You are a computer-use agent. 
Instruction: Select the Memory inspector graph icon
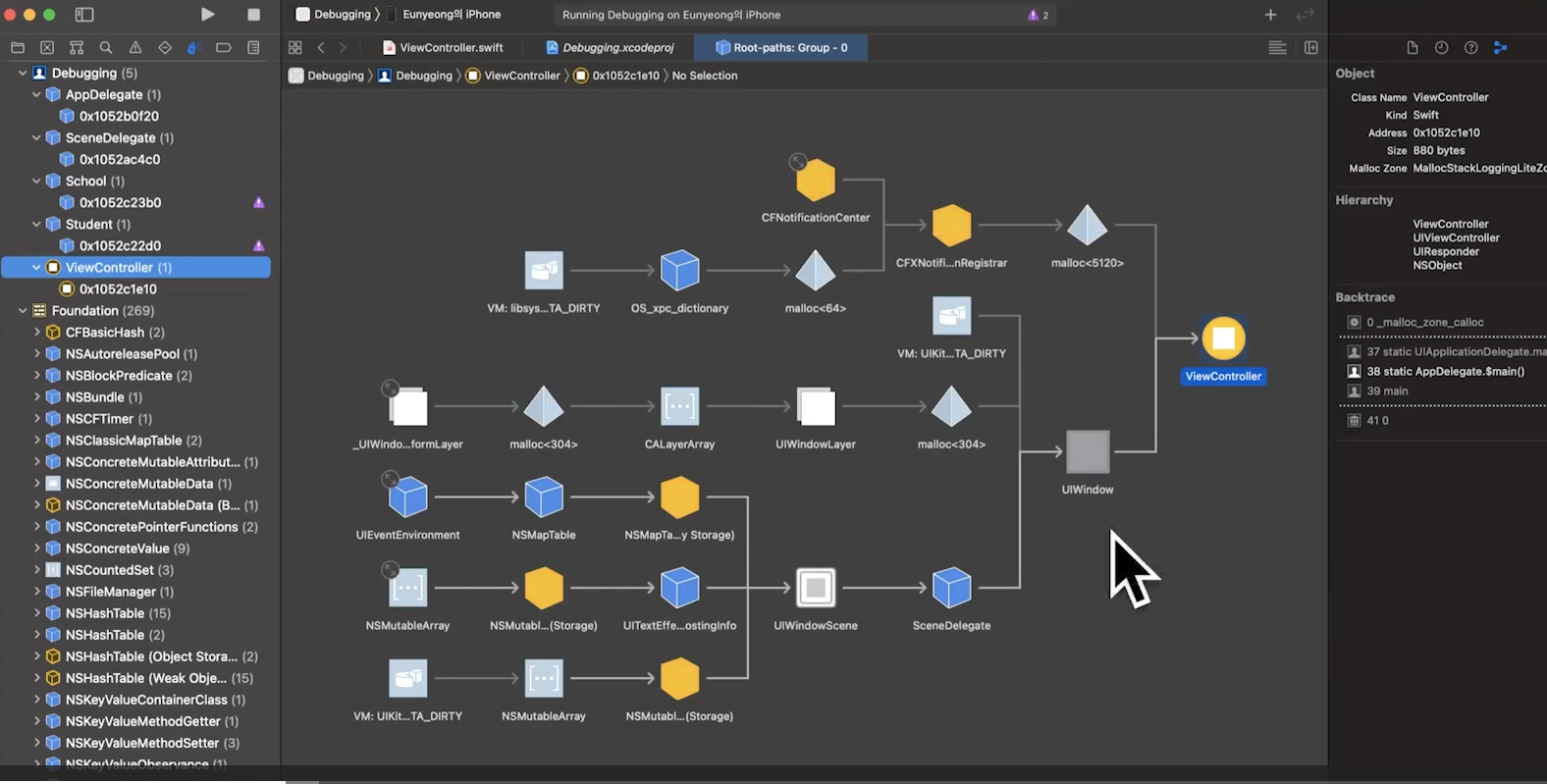coord(1500,47)
